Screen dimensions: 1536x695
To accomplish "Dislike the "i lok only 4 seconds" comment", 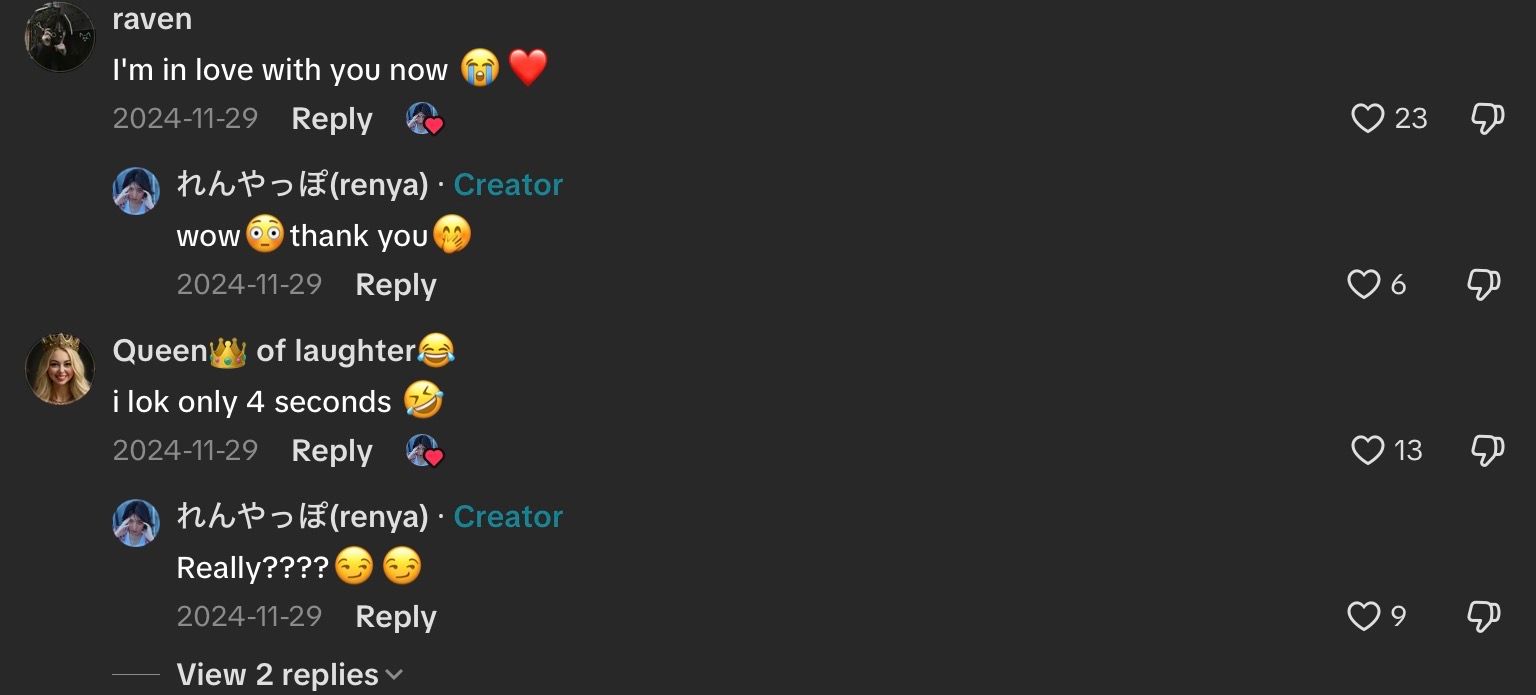I will coord(1487,451).
